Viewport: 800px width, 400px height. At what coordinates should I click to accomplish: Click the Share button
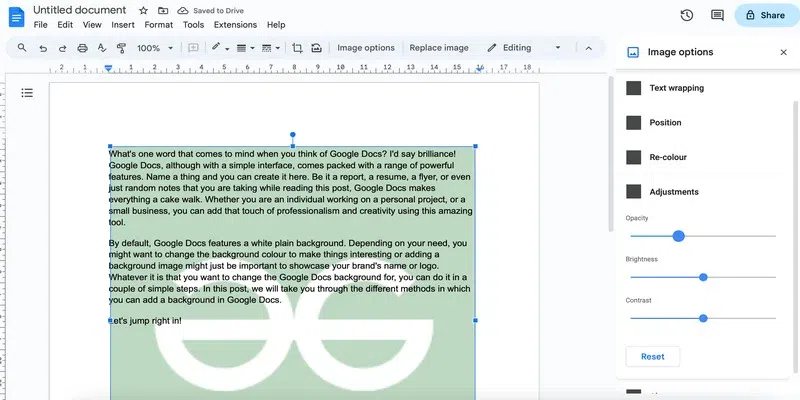point(767,15)
